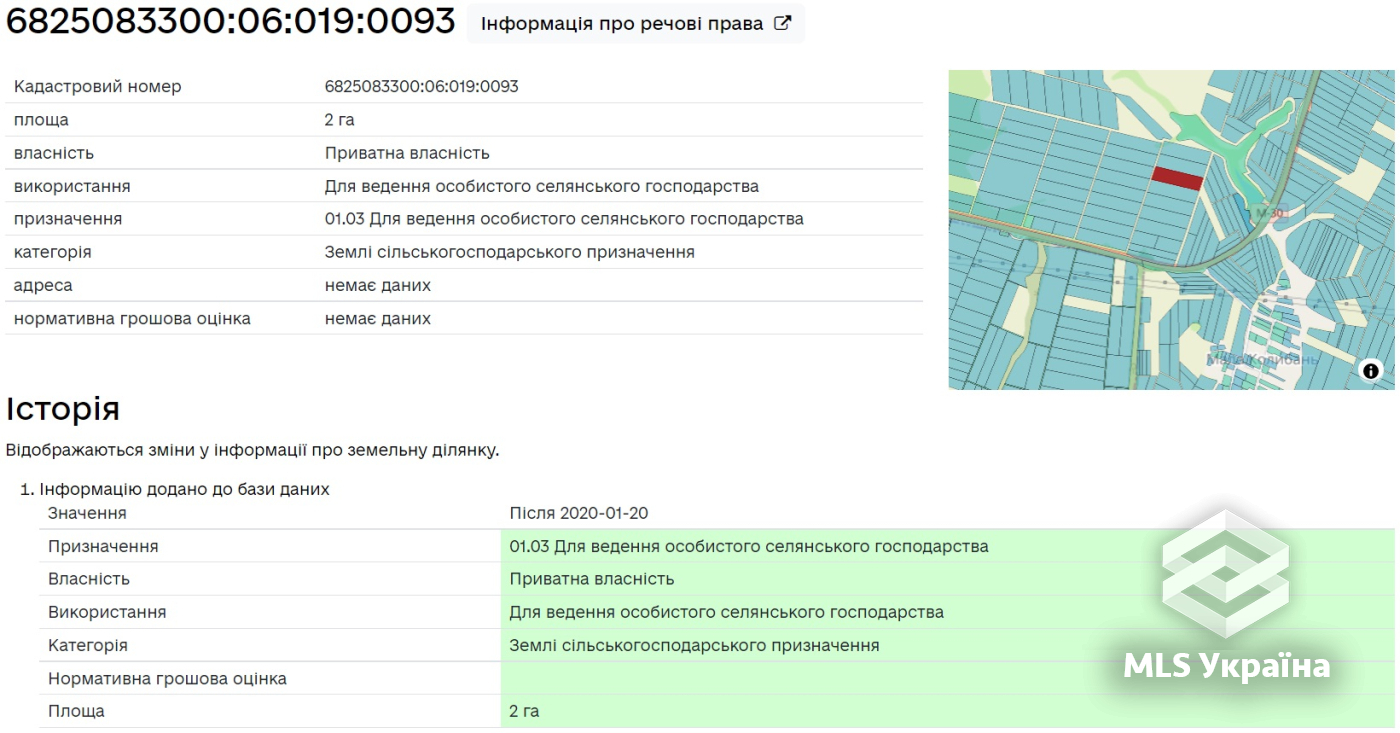Select the cadastral number value in the table
The width and height of the screenshot is (1400, 733).
[421, 86]
